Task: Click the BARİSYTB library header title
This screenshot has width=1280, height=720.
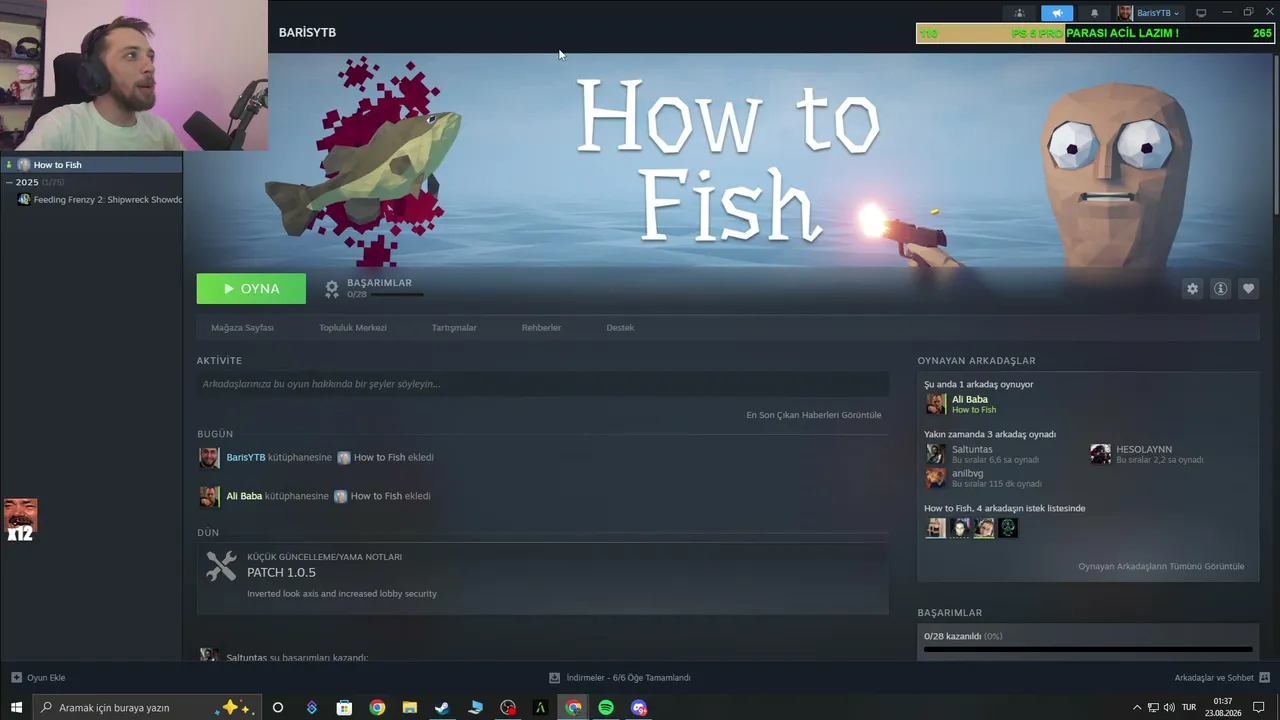Action: pos(307,33)
